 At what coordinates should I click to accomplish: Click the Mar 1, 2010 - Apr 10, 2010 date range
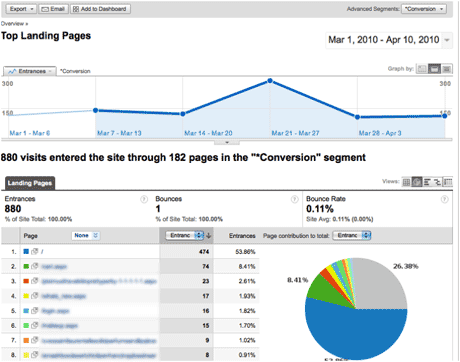coord(384,40)
